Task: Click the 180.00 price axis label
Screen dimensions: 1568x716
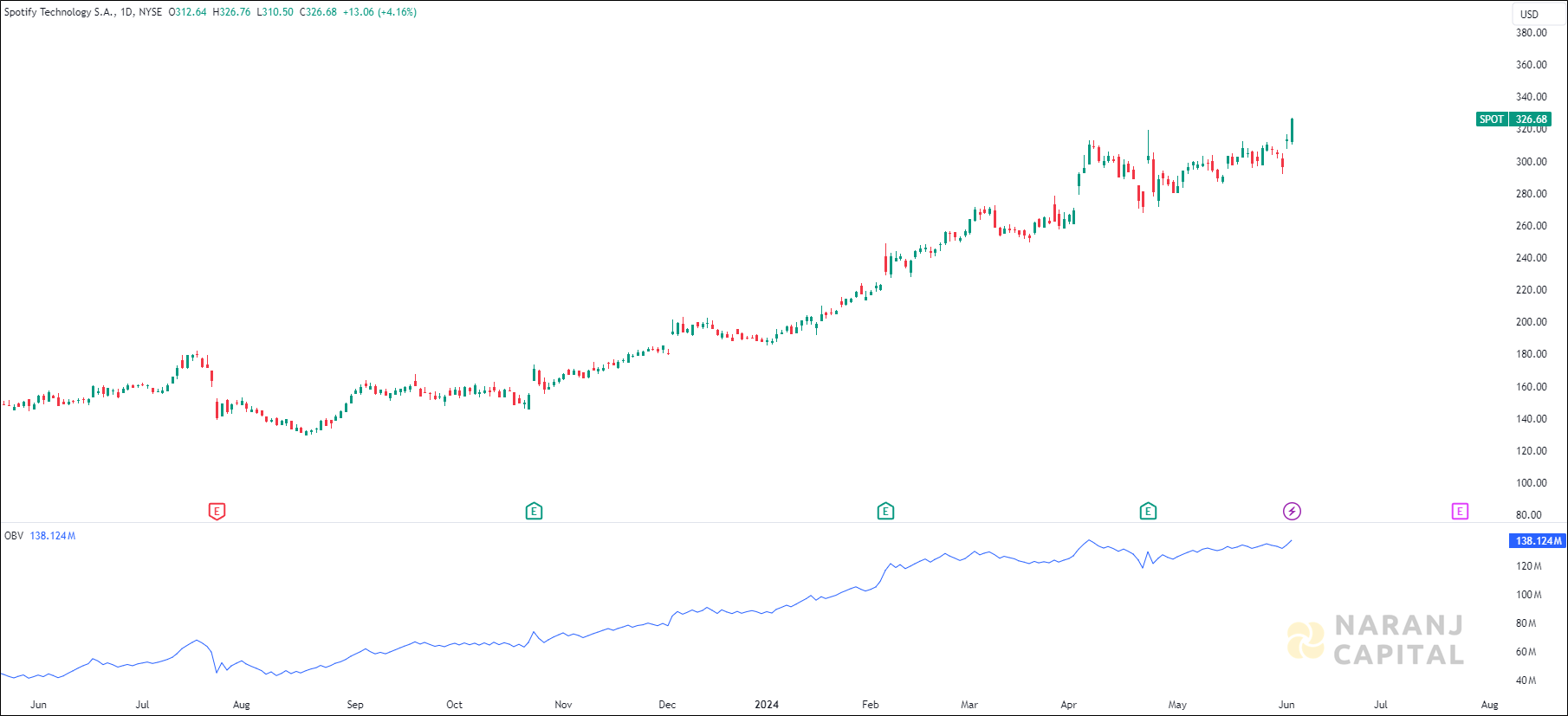Action: (x=1531, y=354)
